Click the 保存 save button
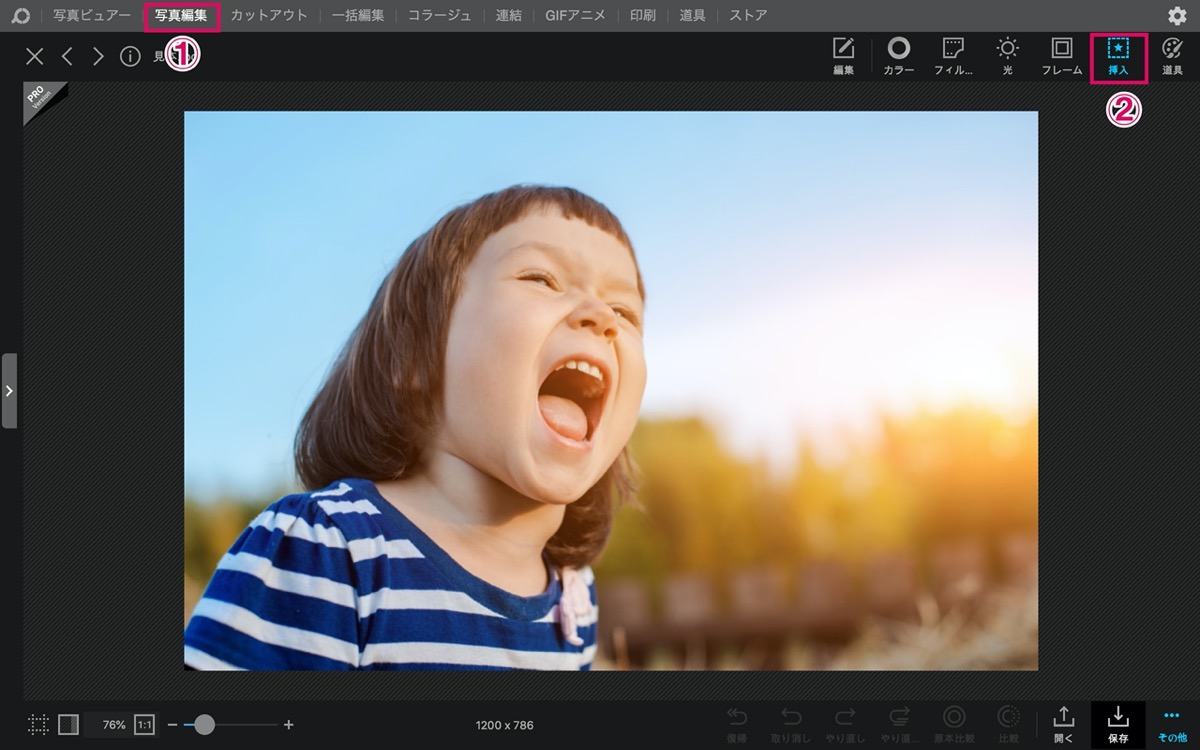 coord(1118,725)
